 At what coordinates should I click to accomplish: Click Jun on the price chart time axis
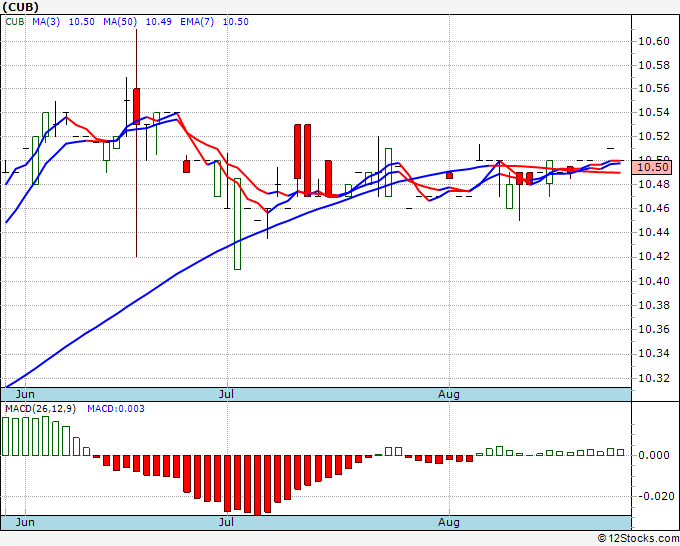pos(25,394)
